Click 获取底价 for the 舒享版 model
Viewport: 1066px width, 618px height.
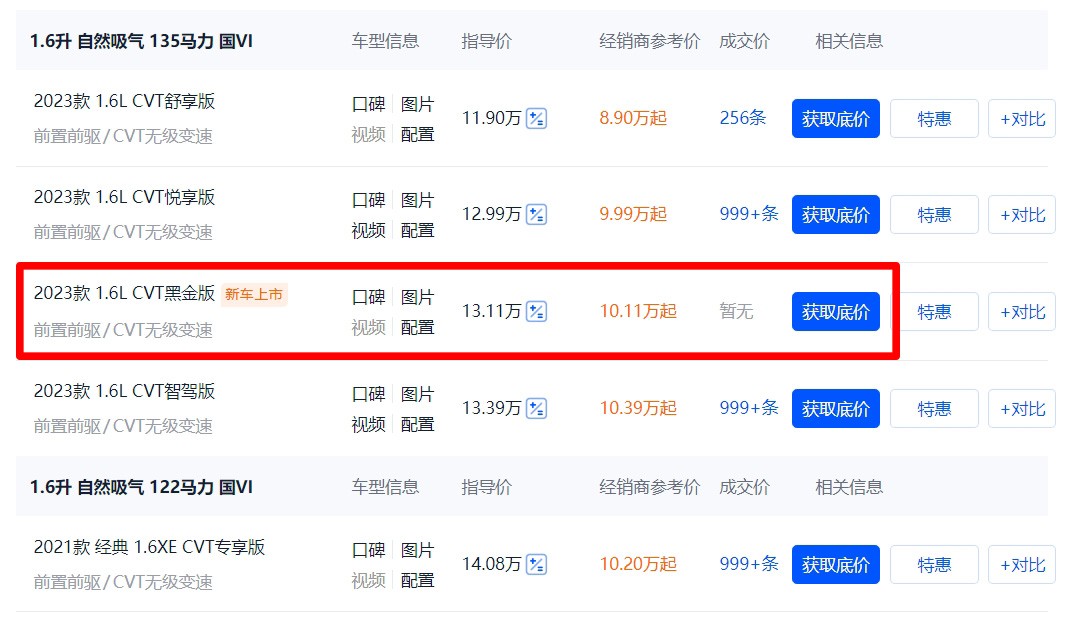[836, 118]
